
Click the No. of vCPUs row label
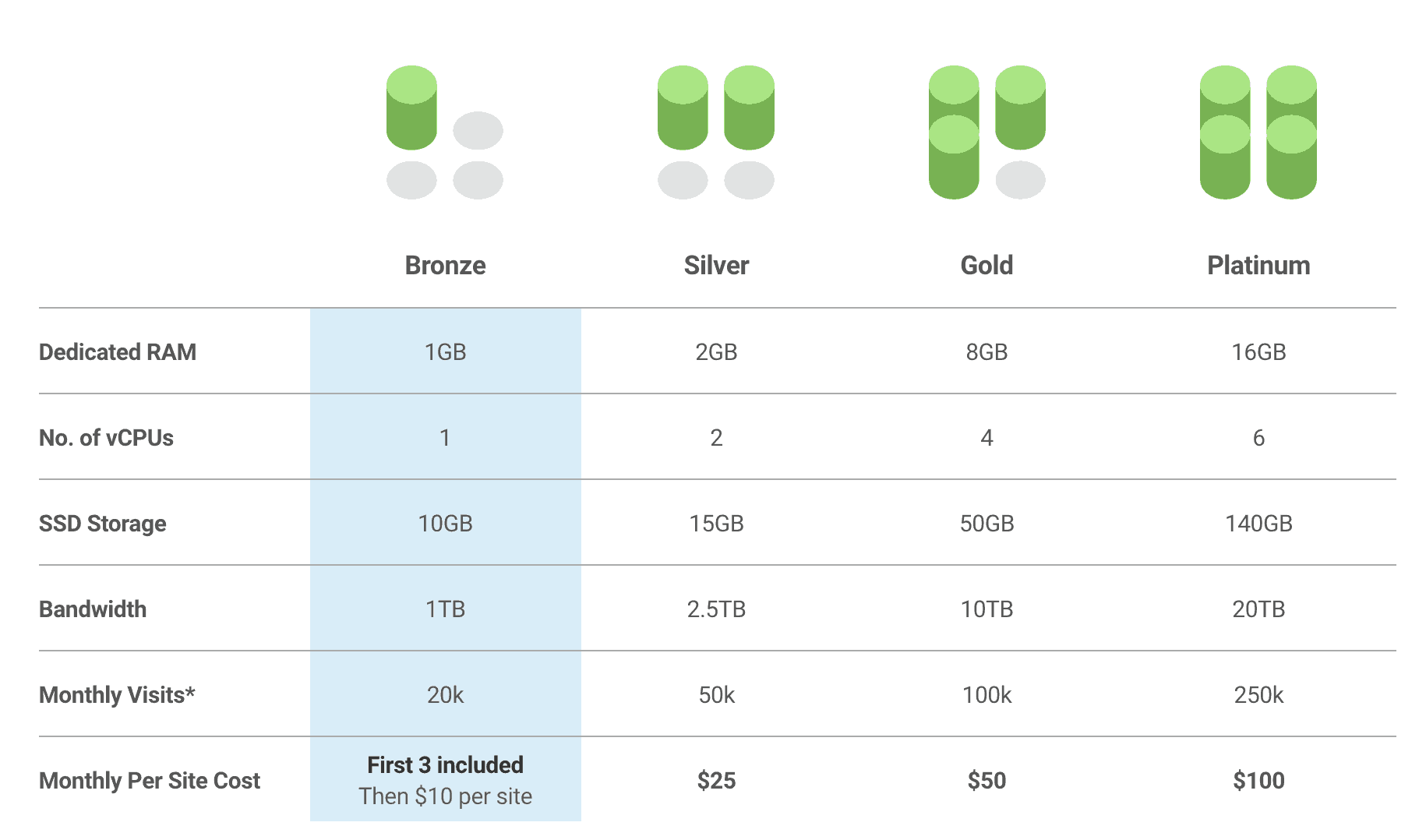[106, 438]
